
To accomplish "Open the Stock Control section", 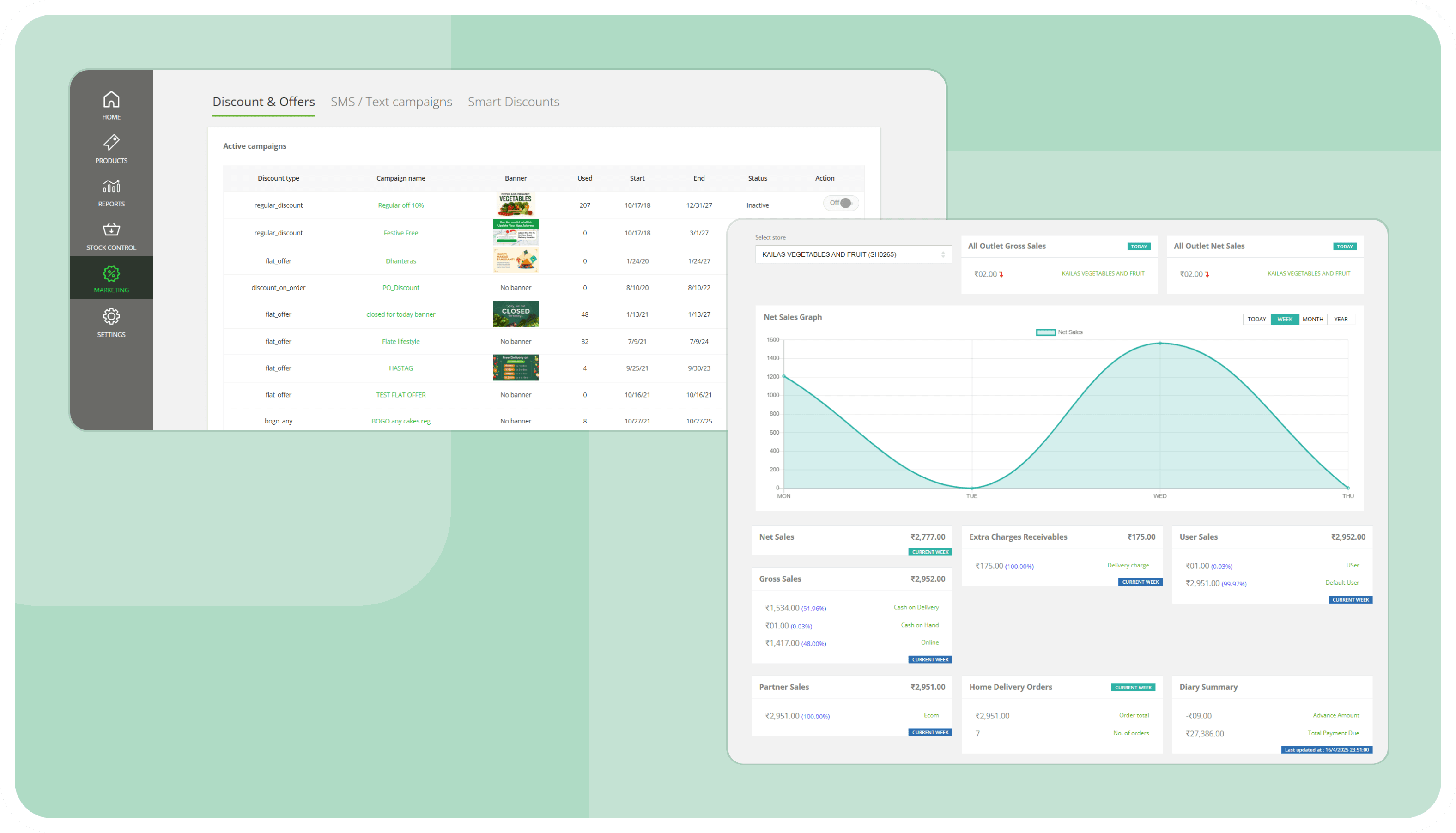I will [x=111, y=235].
